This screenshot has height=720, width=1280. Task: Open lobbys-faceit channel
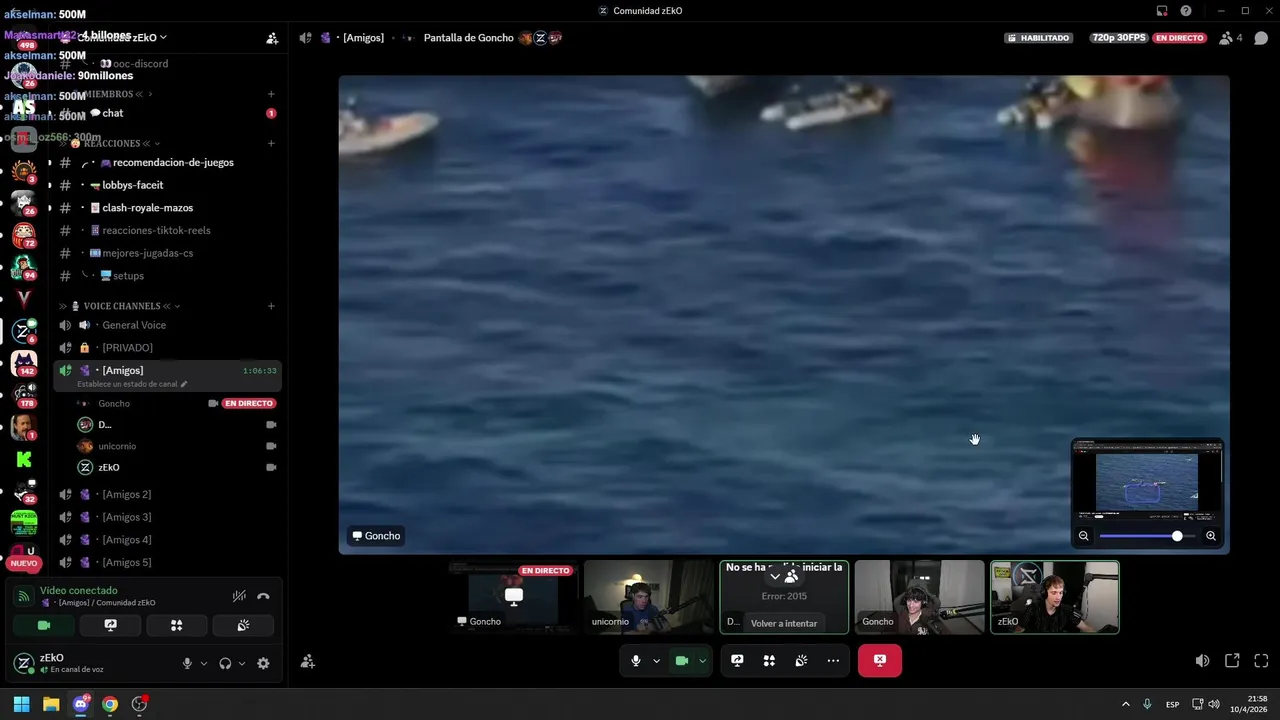click(167, 185)
